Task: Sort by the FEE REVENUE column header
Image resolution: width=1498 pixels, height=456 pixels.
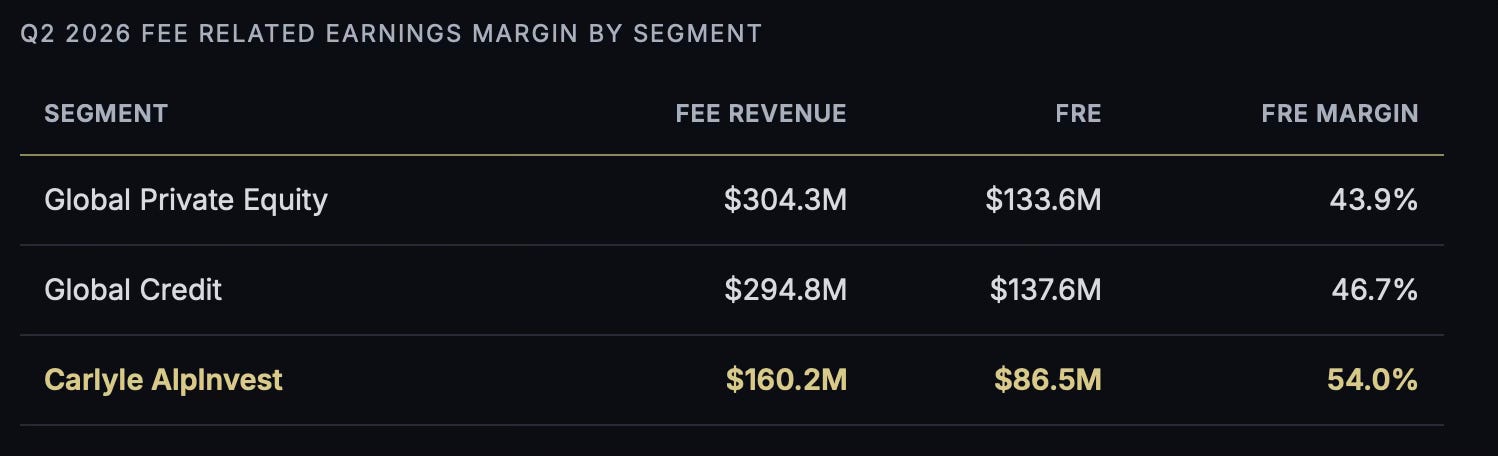Action: (761, 114)
